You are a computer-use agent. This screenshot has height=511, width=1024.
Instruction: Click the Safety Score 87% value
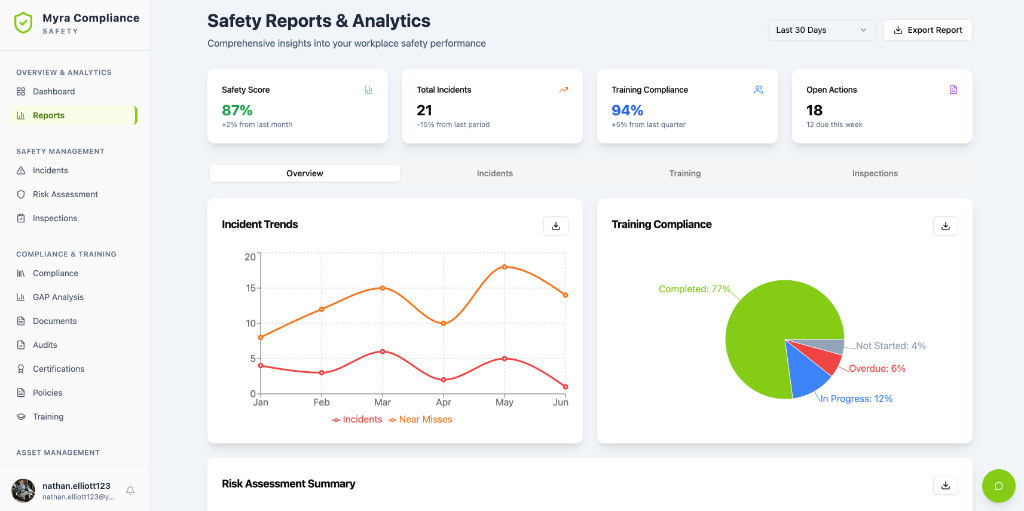tap(237, 110)
